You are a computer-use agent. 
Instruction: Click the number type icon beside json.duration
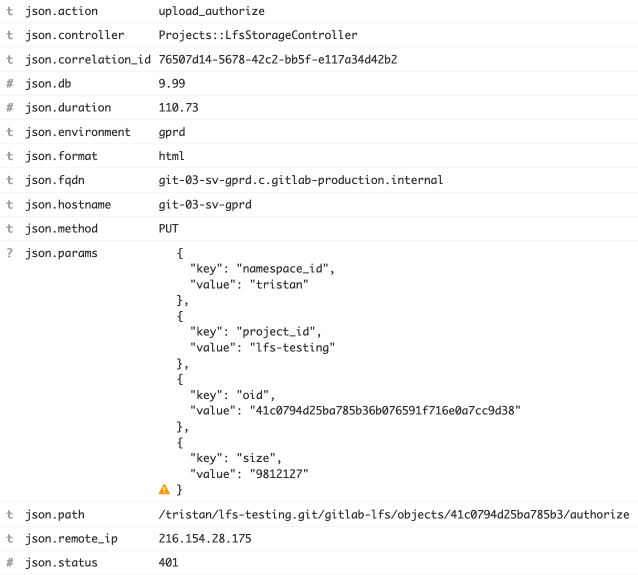point(10,107)
